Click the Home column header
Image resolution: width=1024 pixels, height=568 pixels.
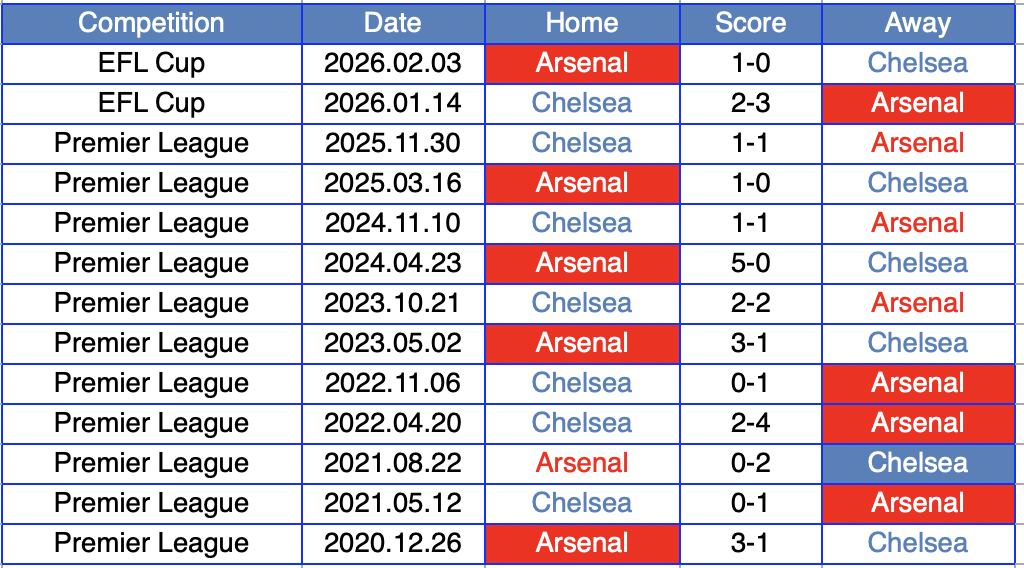[x=582, y=23]
